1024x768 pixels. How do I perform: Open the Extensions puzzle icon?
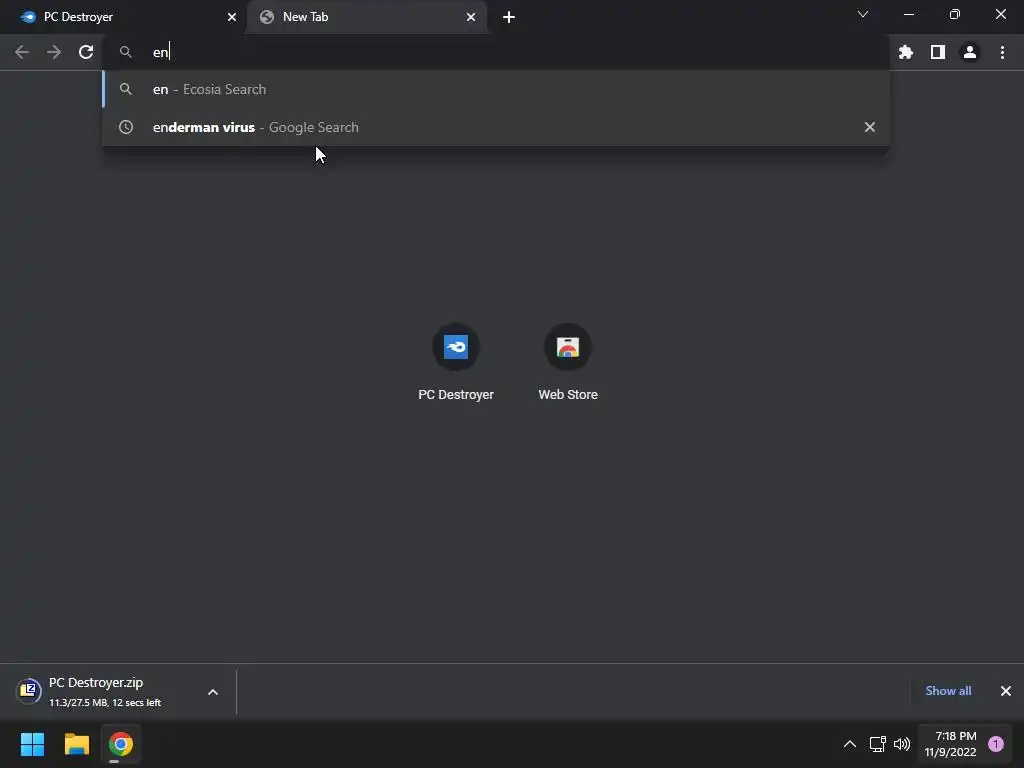pos(906,52)
